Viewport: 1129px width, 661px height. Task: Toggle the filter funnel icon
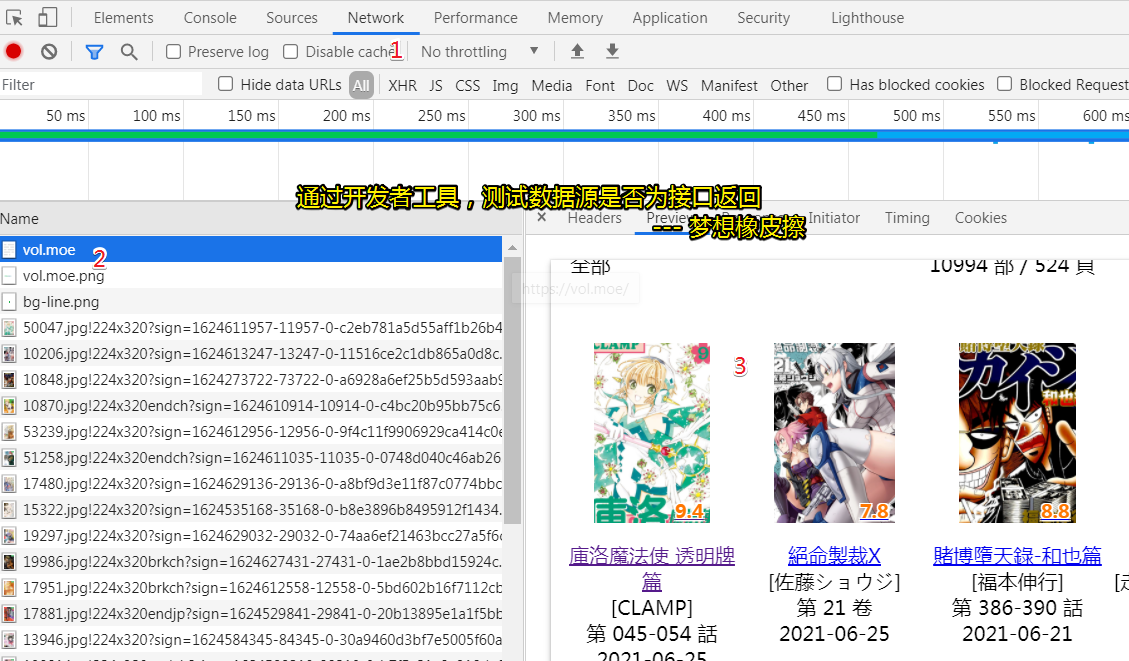click(94, 52)
